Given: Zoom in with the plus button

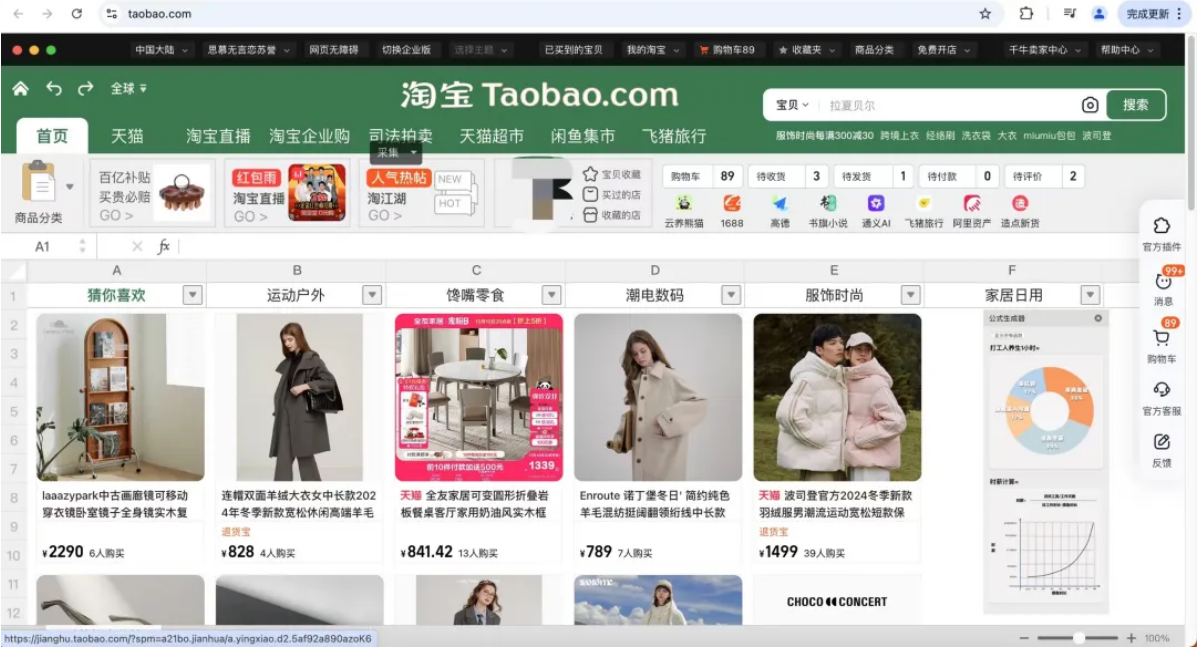Looking at the screenshot, I should pos(1131,638).
